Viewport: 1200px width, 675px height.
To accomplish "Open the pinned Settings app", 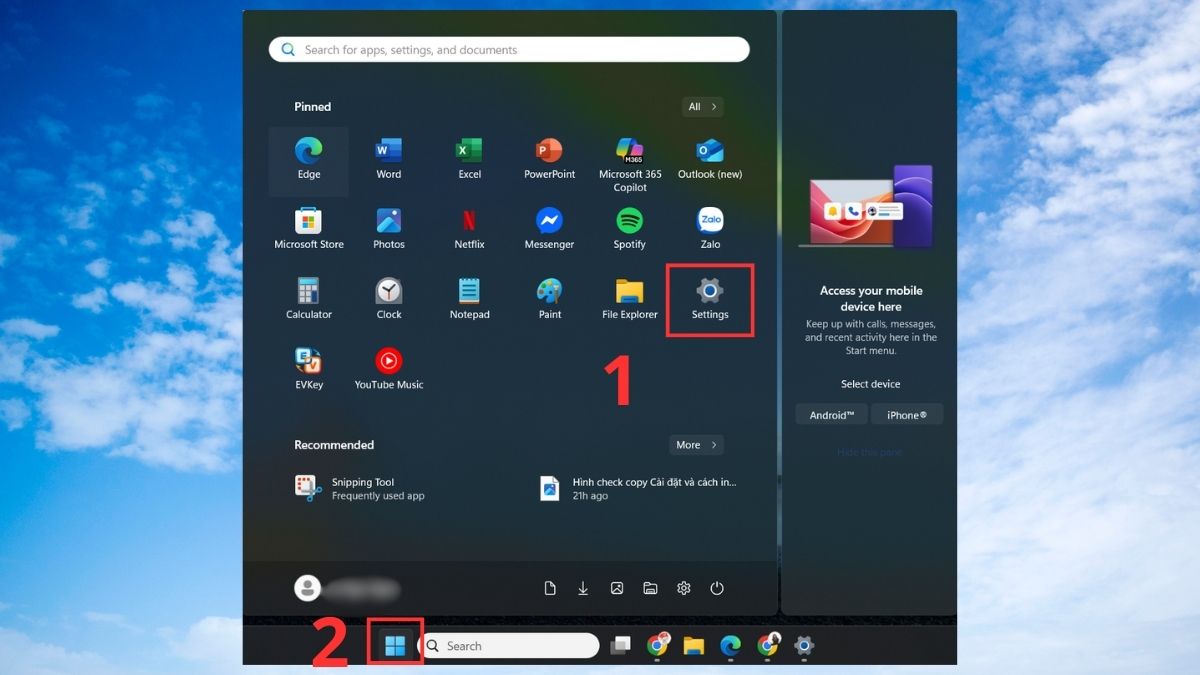I will (x=710, y=299).
